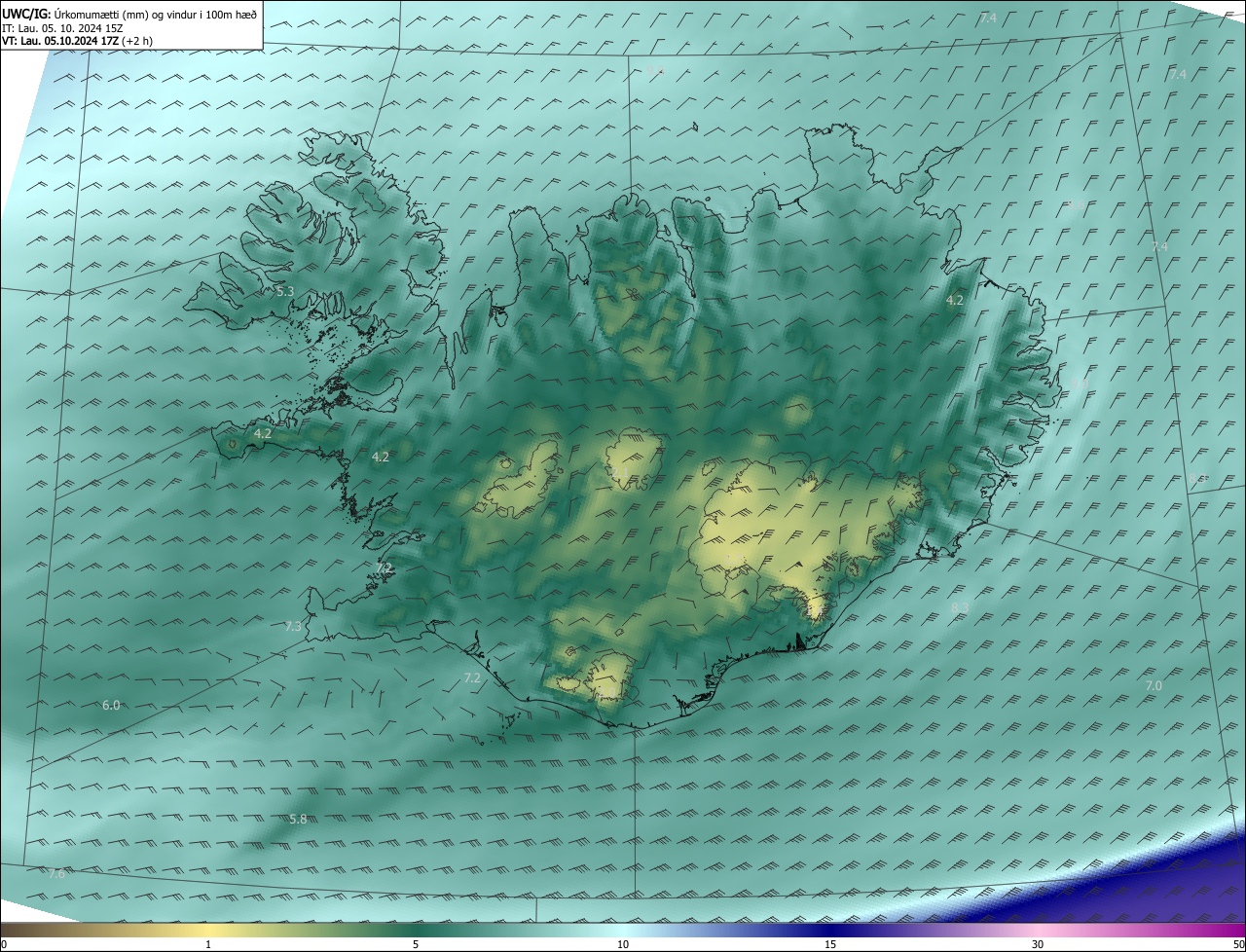Click the 7.3 value label on the map
Viewport: 1246px width, 952px height.
click(x=293, y=626)
